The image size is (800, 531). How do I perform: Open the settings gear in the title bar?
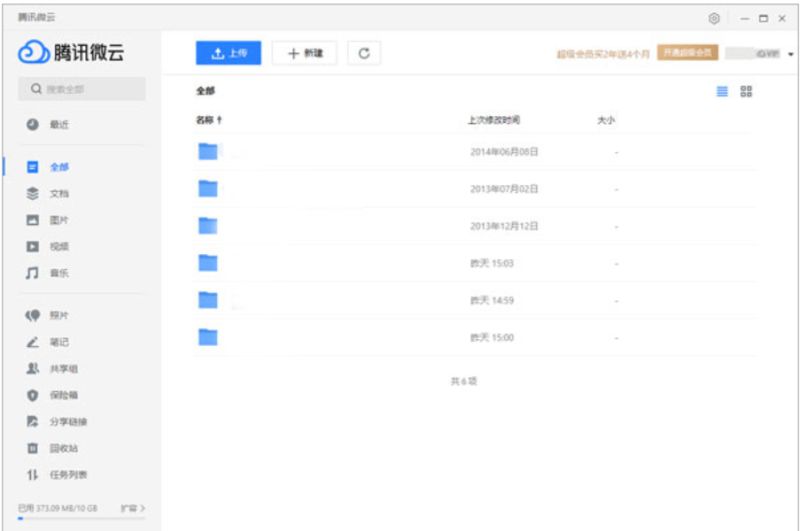(714, 18)
